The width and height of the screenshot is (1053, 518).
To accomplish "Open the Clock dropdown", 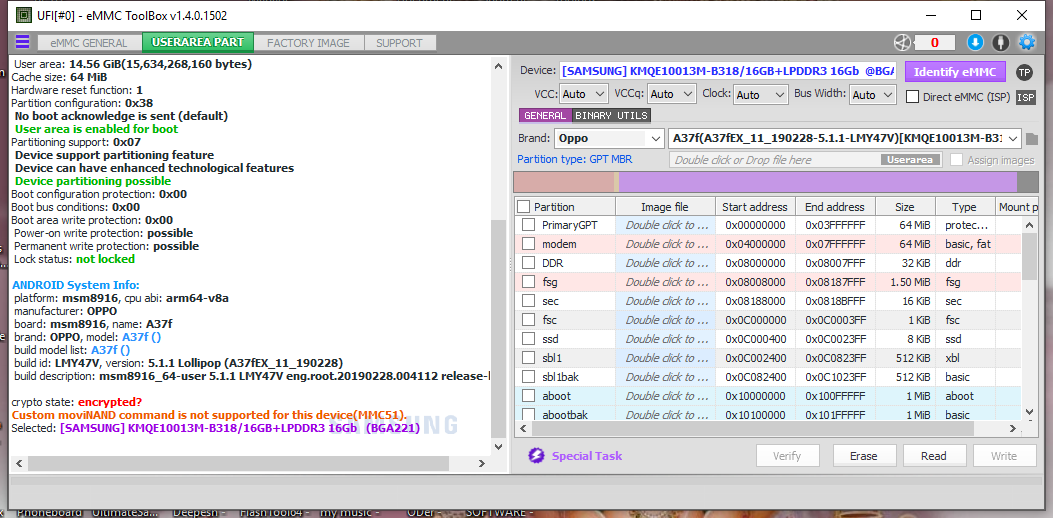I will [760, 95].
